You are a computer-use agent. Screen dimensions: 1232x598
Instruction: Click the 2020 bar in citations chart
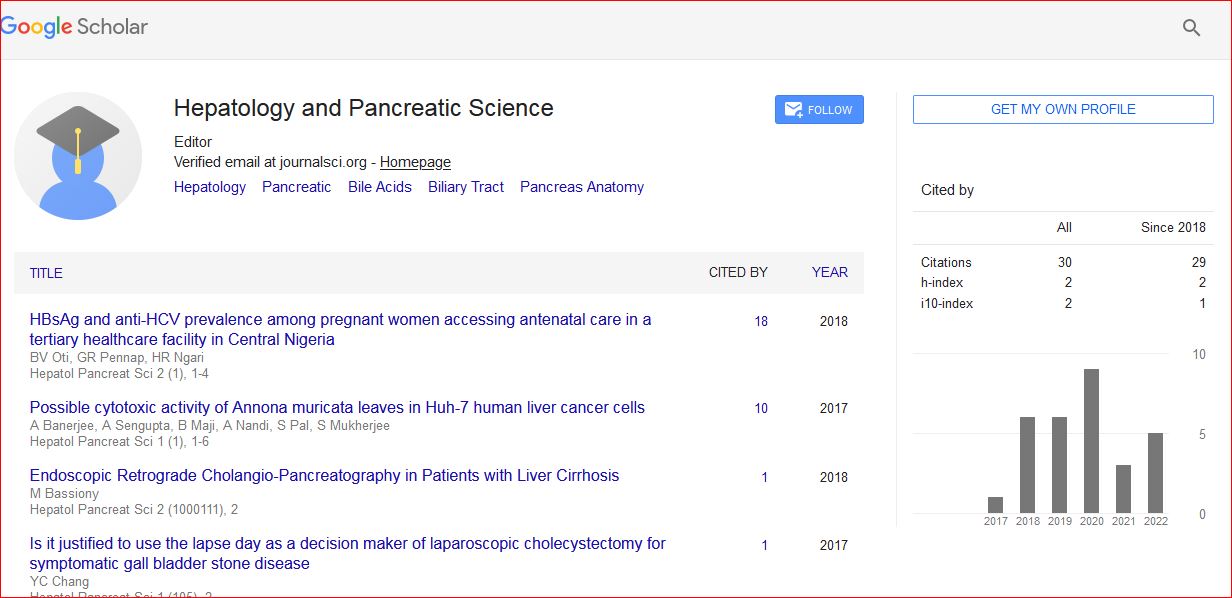coord(1091,441)
